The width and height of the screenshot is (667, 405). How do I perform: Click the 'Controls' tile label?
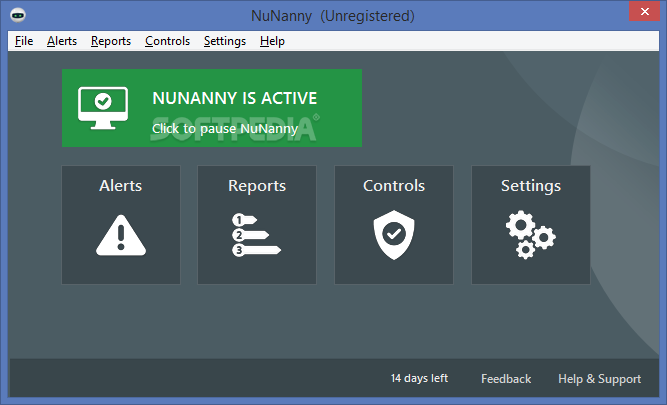(x=394, y=186)
